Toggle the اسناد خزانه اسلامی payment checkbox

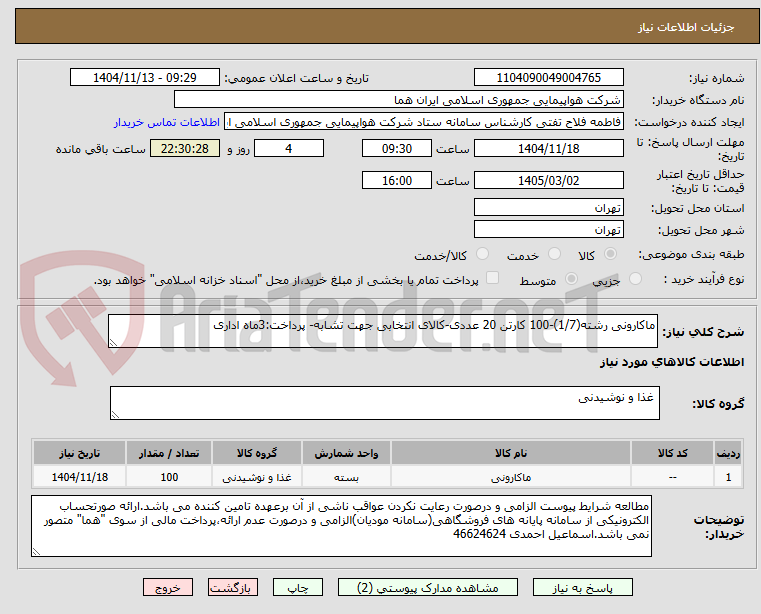(492, 278)
